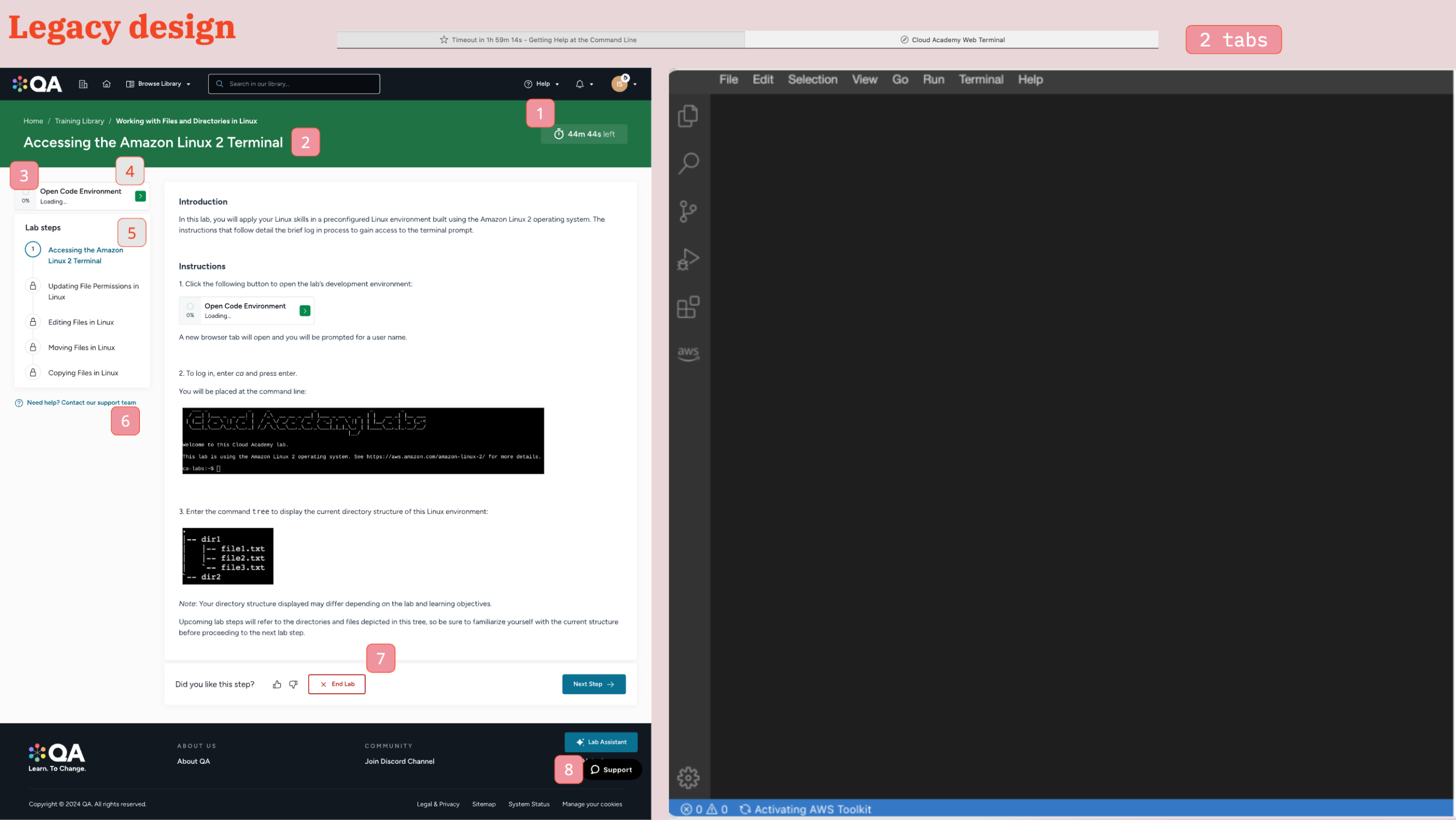This screenshot has height=820, width=1456.
Task: Expand the Browse Library dropdown
Action: point(158,84)
